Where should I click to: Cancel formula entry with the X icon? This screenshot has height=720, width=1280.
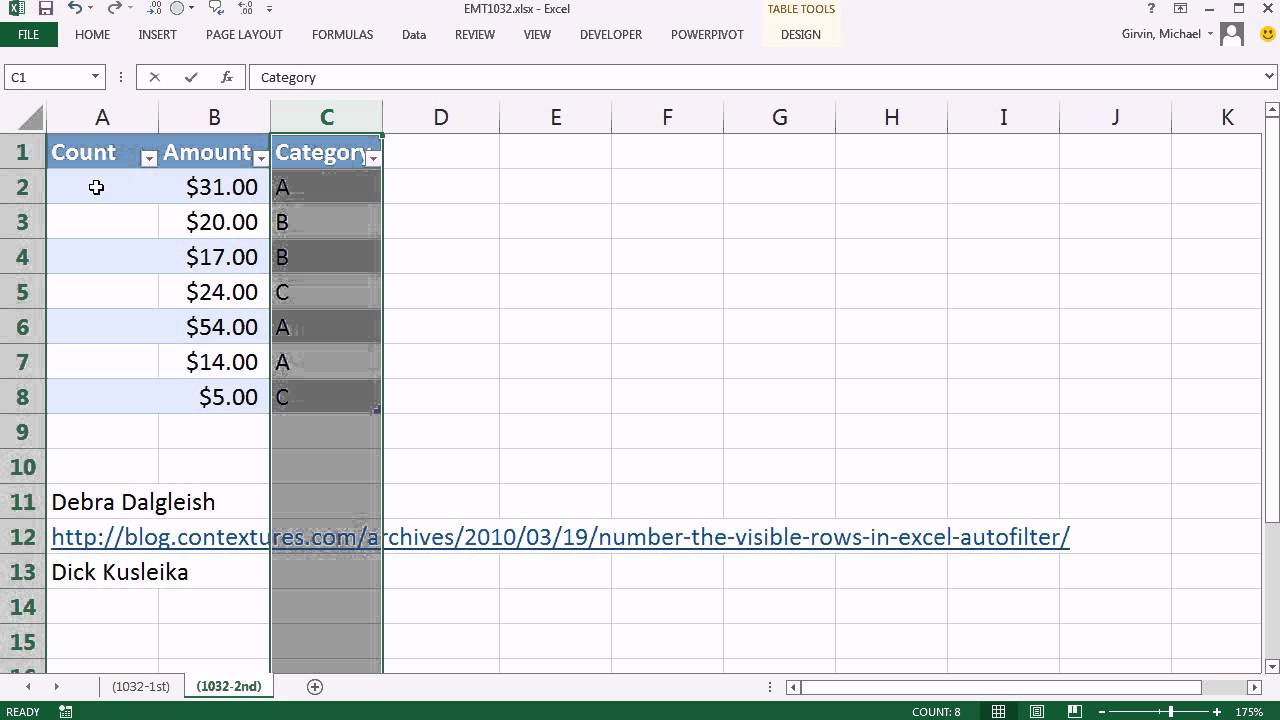tap(154, 77)
